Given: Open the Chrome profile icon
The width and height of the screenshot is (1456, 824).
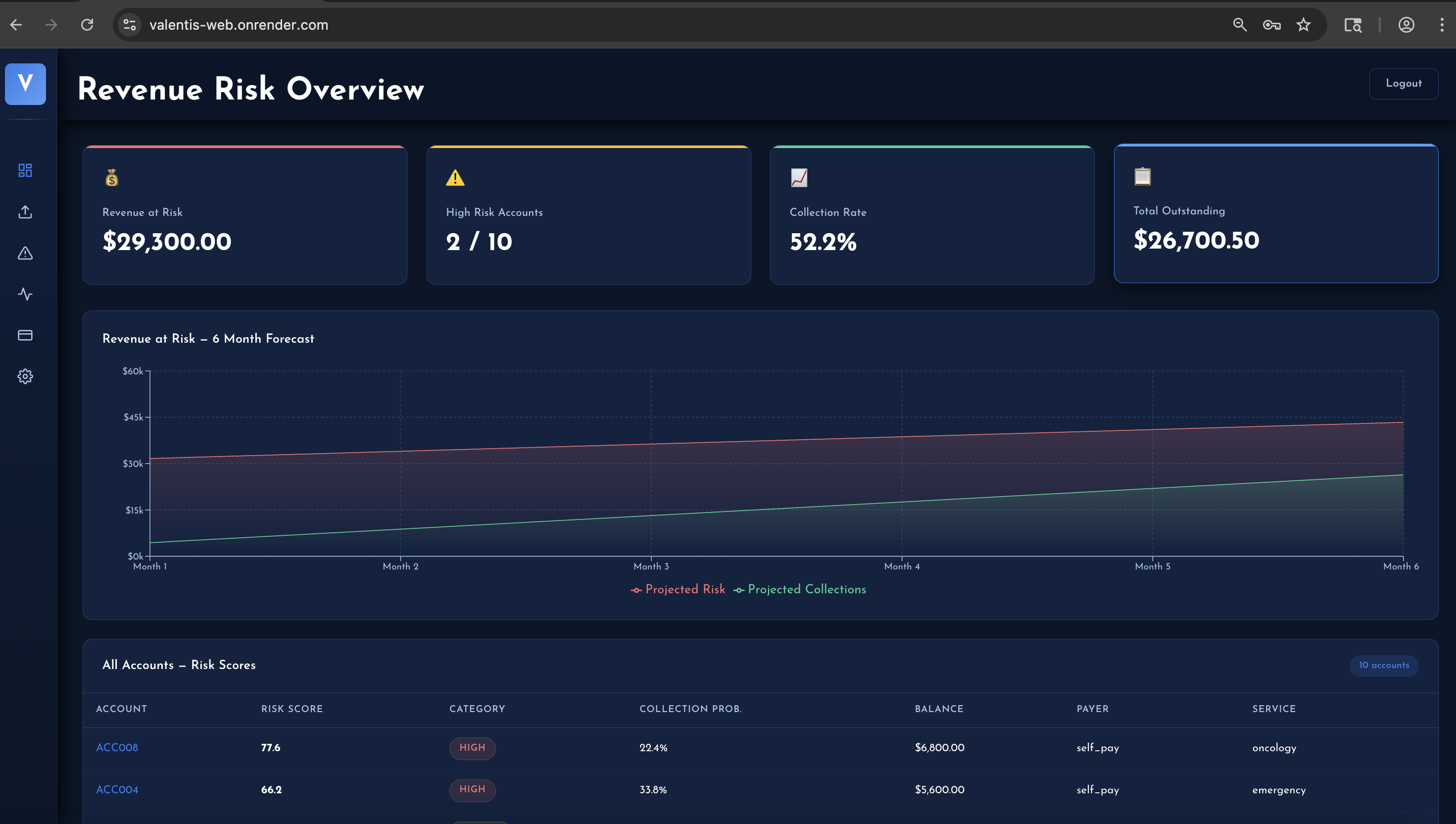Looking at the screenshot, I should pyautogui.click(x=1406, y=25).
